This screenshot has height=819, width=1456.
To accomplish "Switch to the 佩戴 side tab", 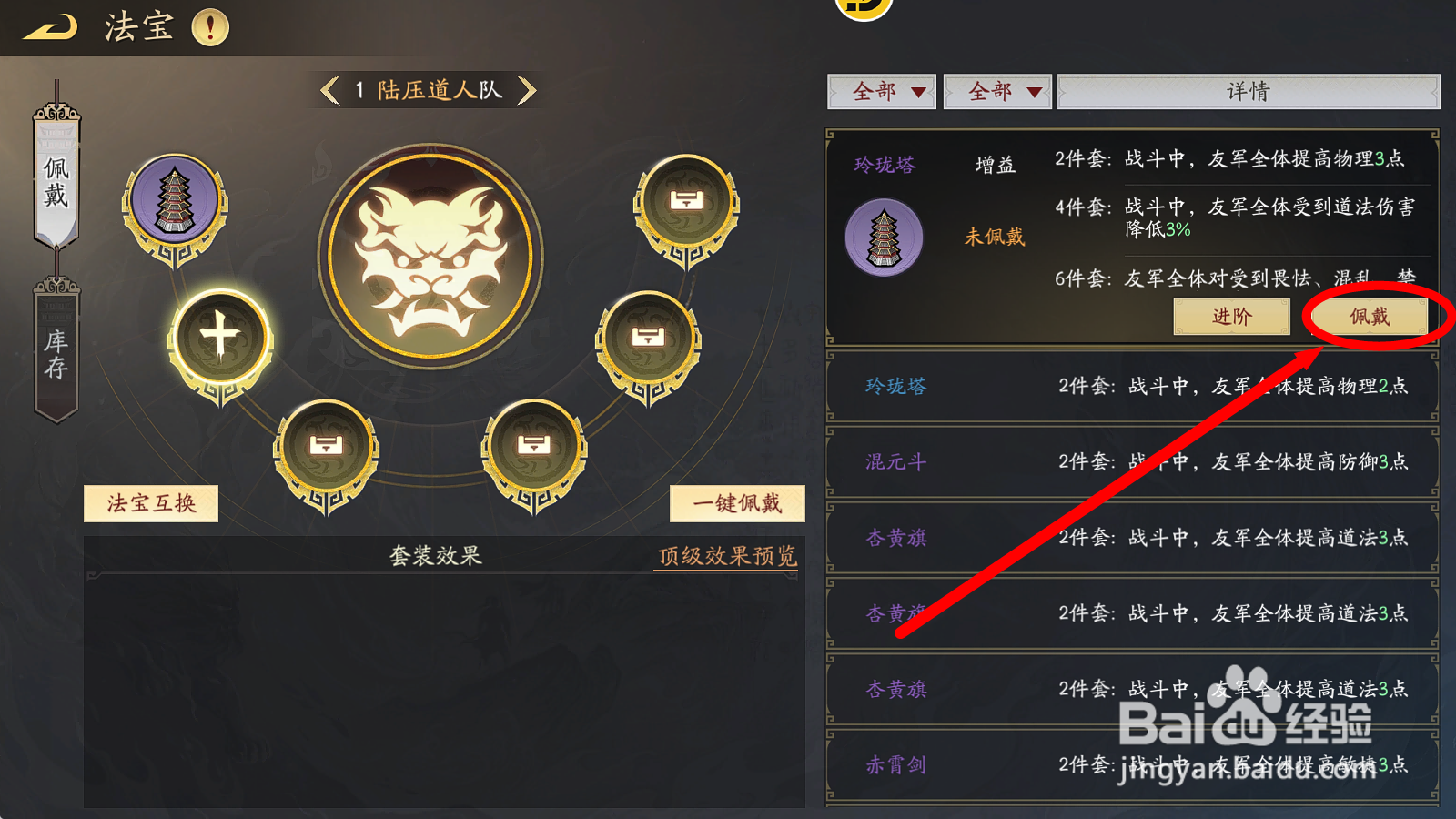I will pyautogui.click(x=56, y=176).
